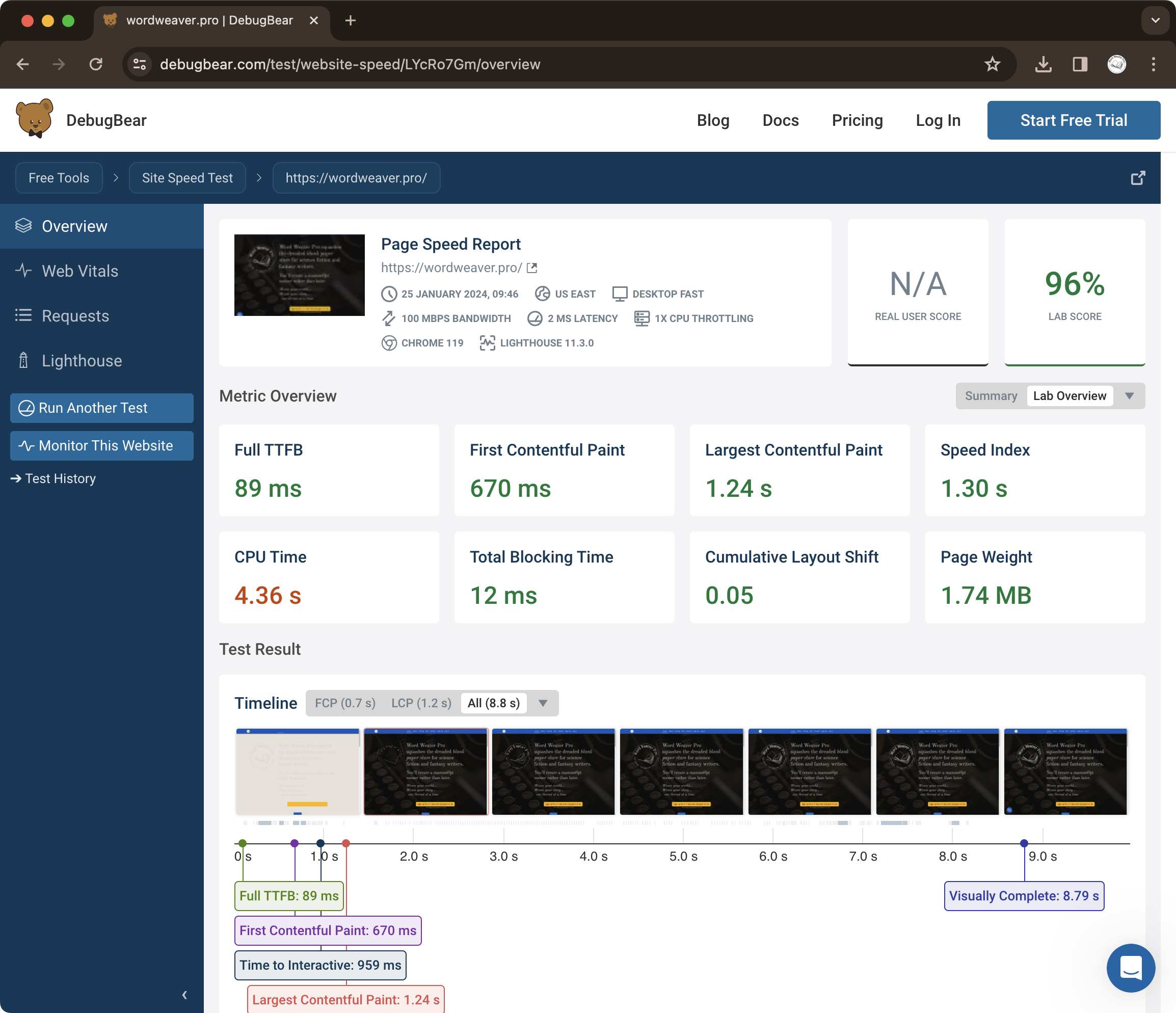Click Full TTFB timeline marker label

[289, 895]
